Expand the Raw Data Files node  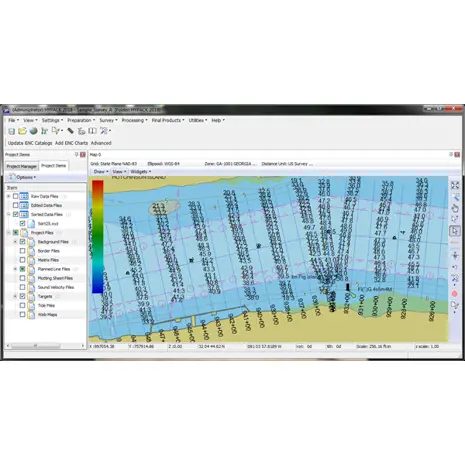[x=9, y=196]
